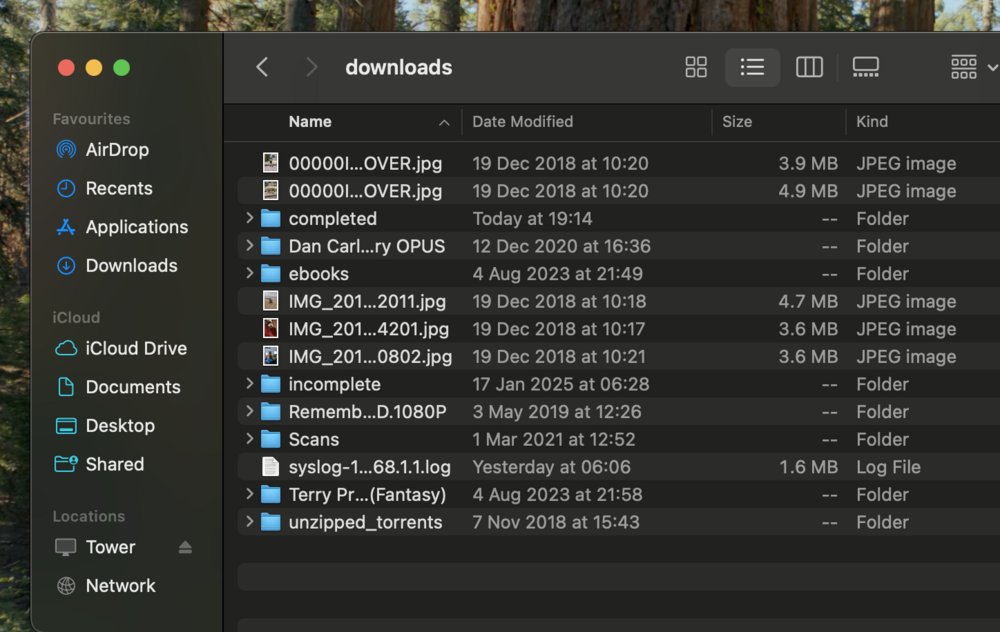Select Tower in Locations
Viewport: 1000px width, 632px height.
pos(95,547)
